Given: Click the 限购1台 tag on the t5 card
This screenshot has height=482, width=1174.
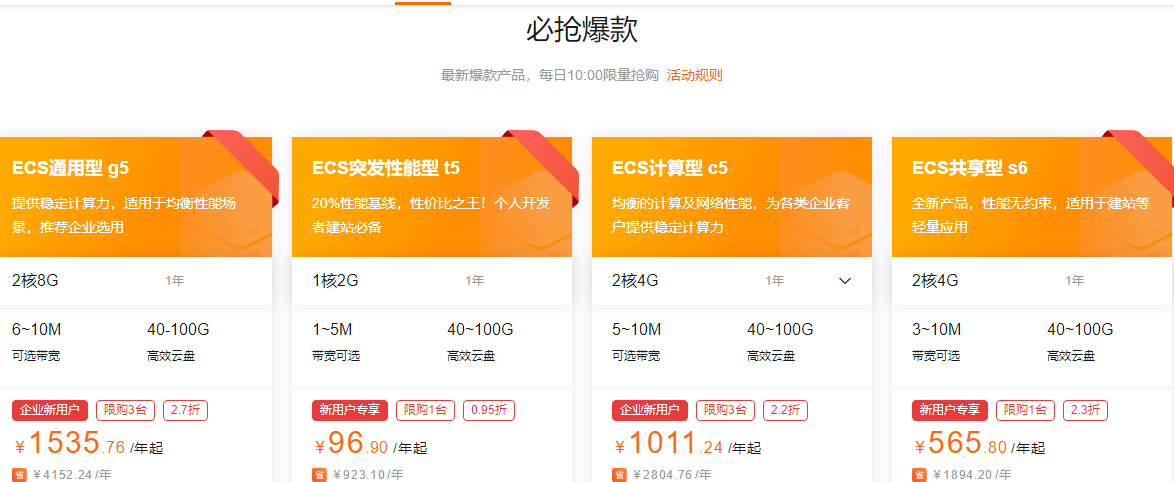Looking at the screenshot, I should pyautogui.click(x=425, y=410).
